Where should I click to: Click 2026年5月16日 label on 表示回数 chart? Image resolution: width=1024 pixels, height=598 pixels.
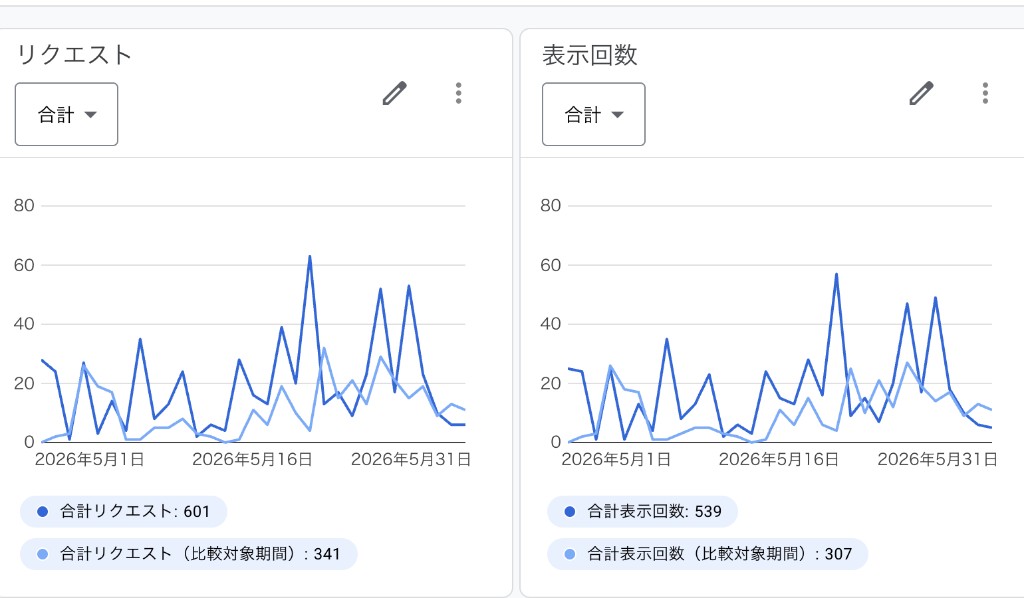pyautogui.click(x=778, y=460)
